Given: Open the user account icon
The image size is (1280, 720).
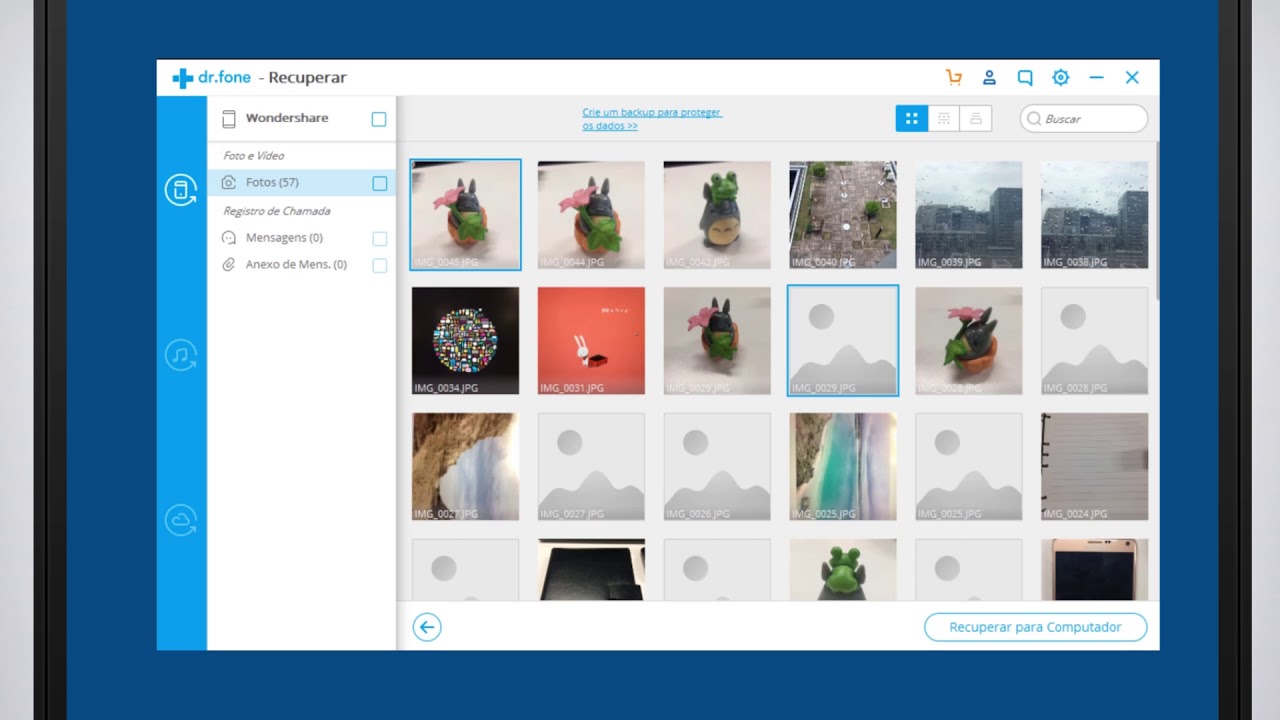Looking at the screenshot, I should tap(989, 77).
